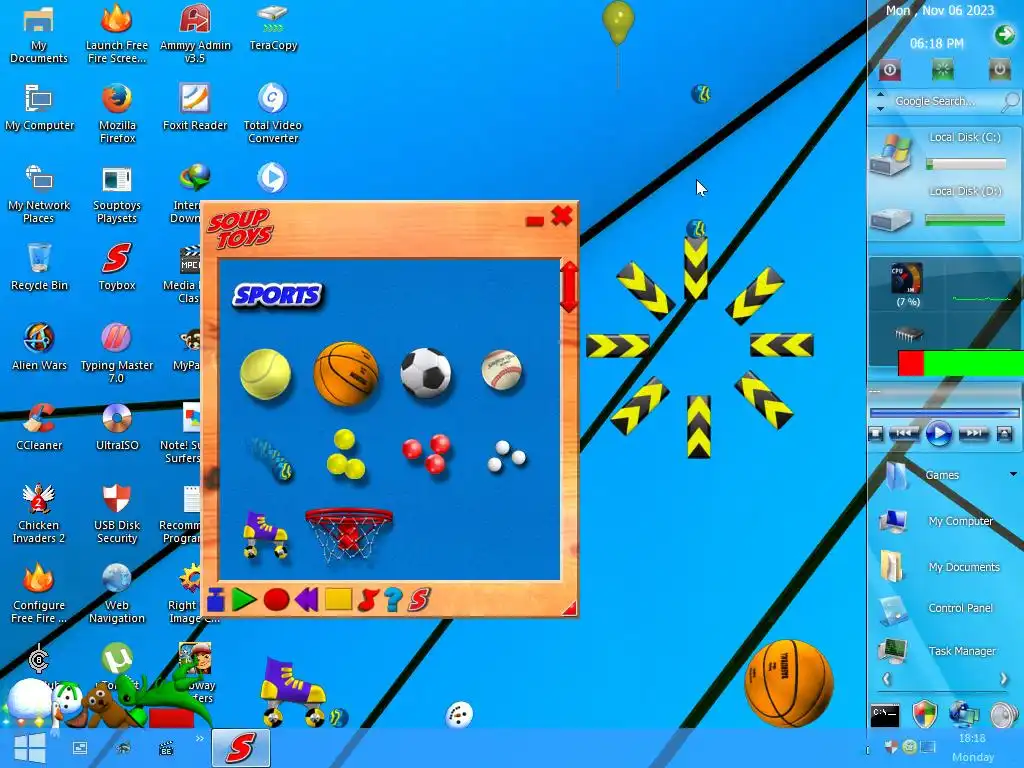
Task: Open Foxit Reader desktop icon
Action: pyautogui.click(x=195, y=106)
